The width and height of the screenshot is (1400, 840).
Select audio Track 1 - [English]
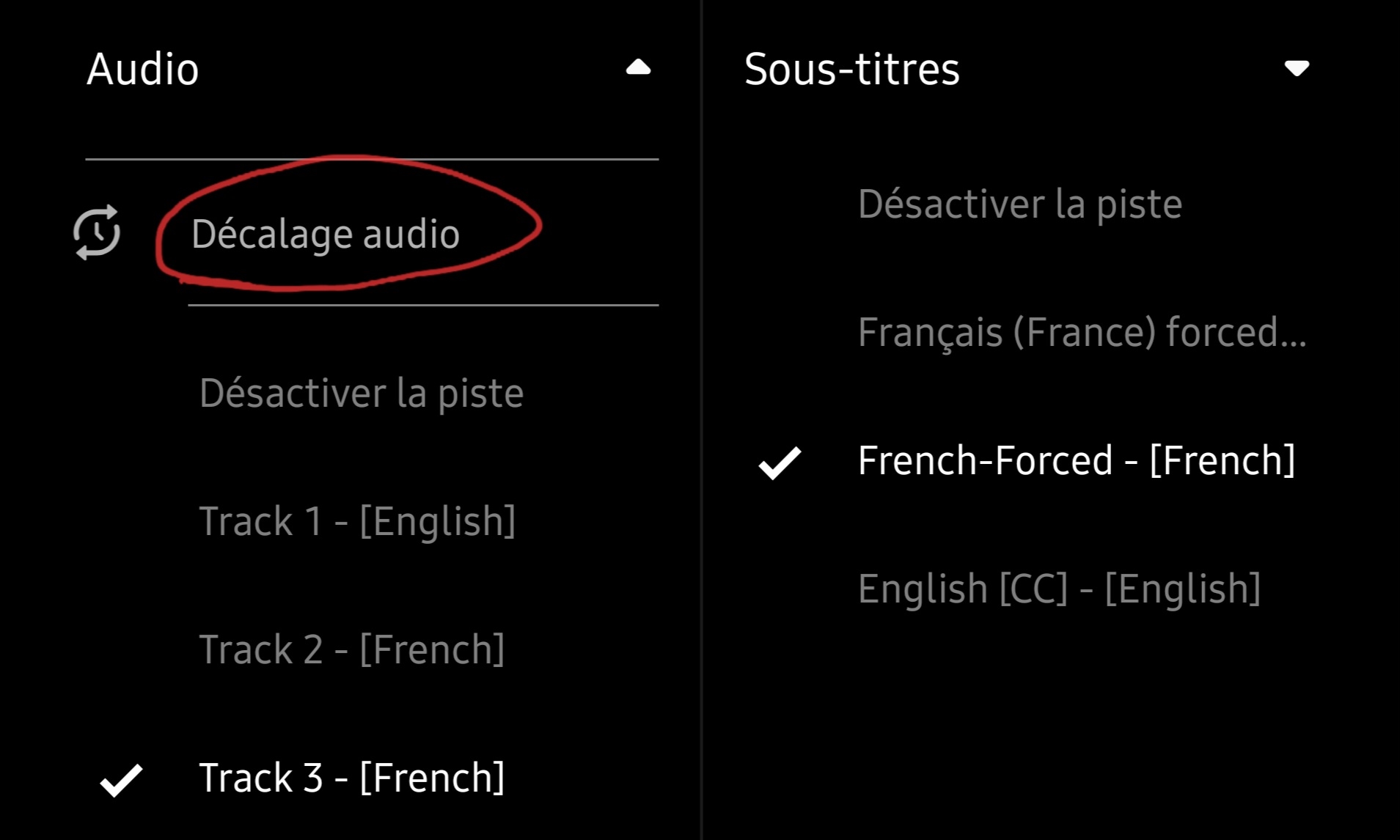[x=357, y=521]
